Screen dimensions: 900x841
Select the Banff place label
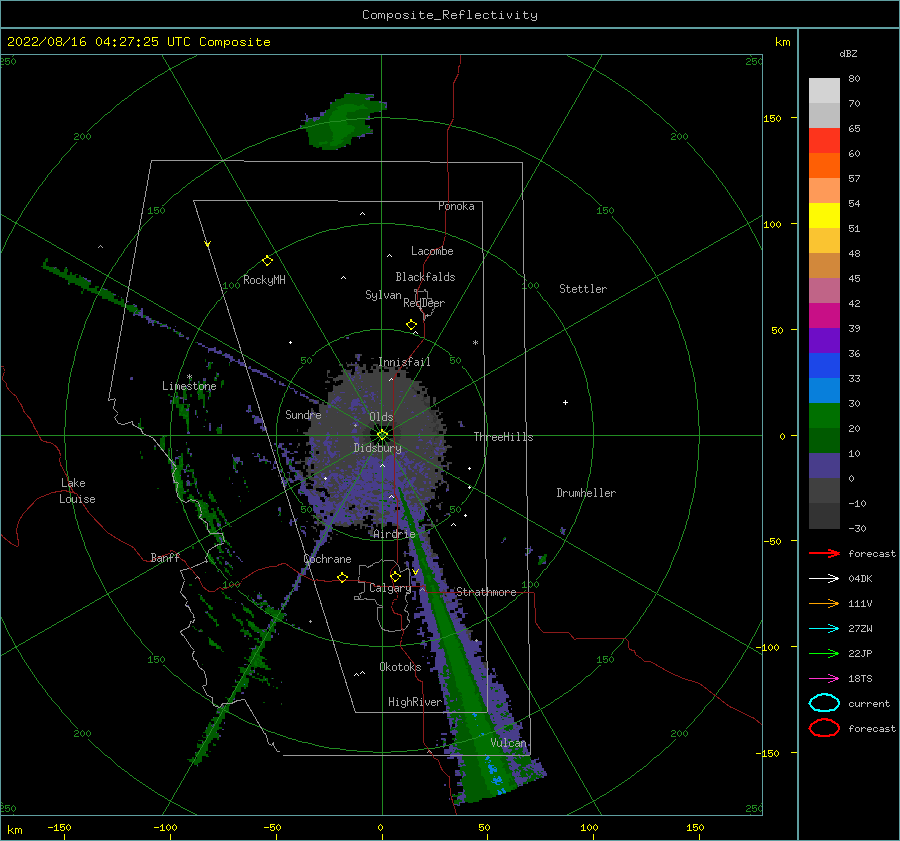[x=165, y=557]
